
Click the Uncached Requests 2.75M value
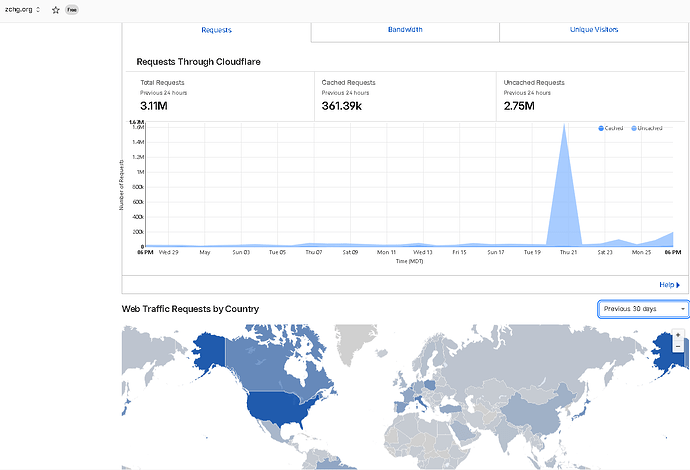(x=519, y=106)
